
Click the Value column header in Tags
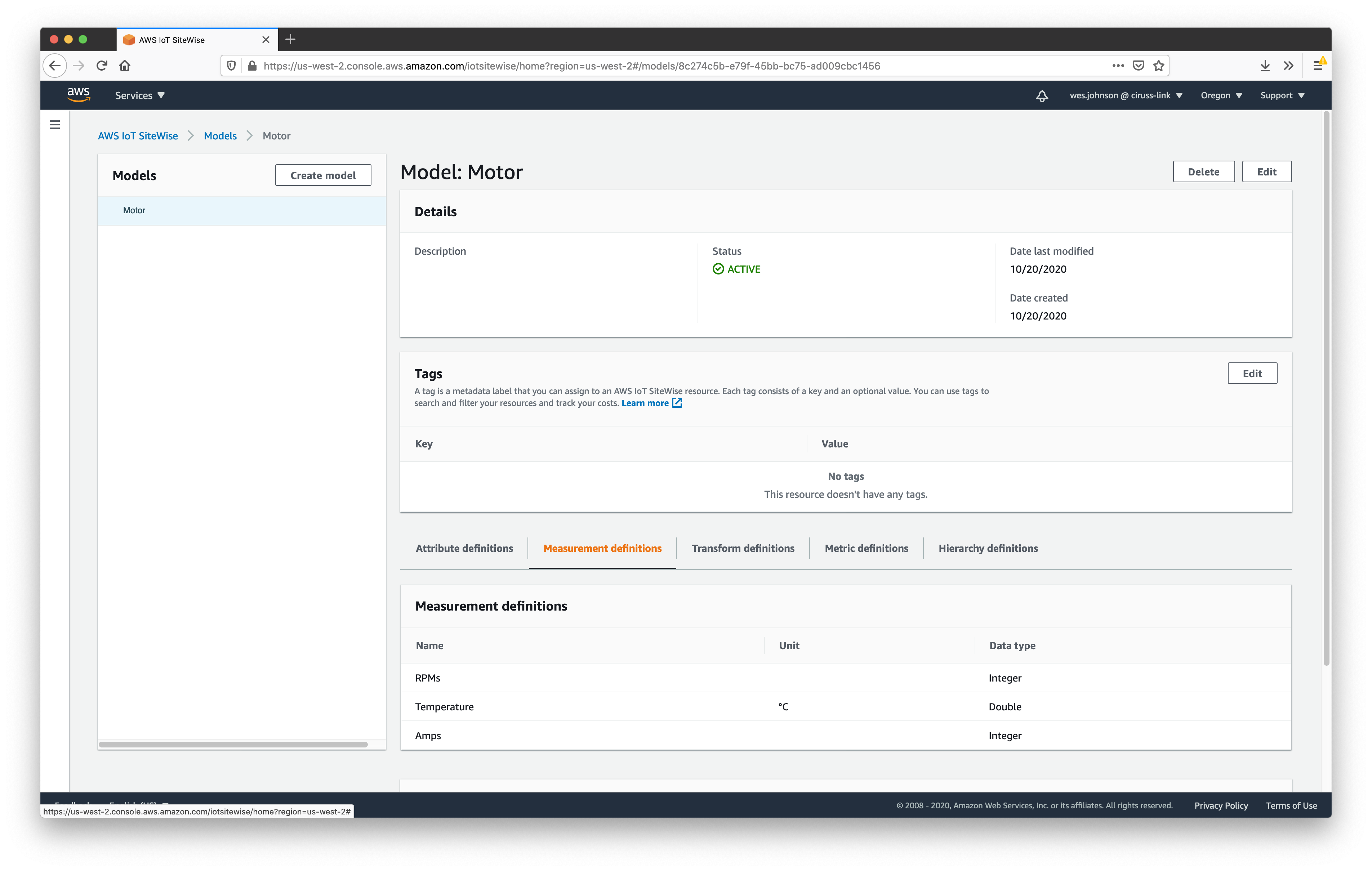[x=834, y=443]
